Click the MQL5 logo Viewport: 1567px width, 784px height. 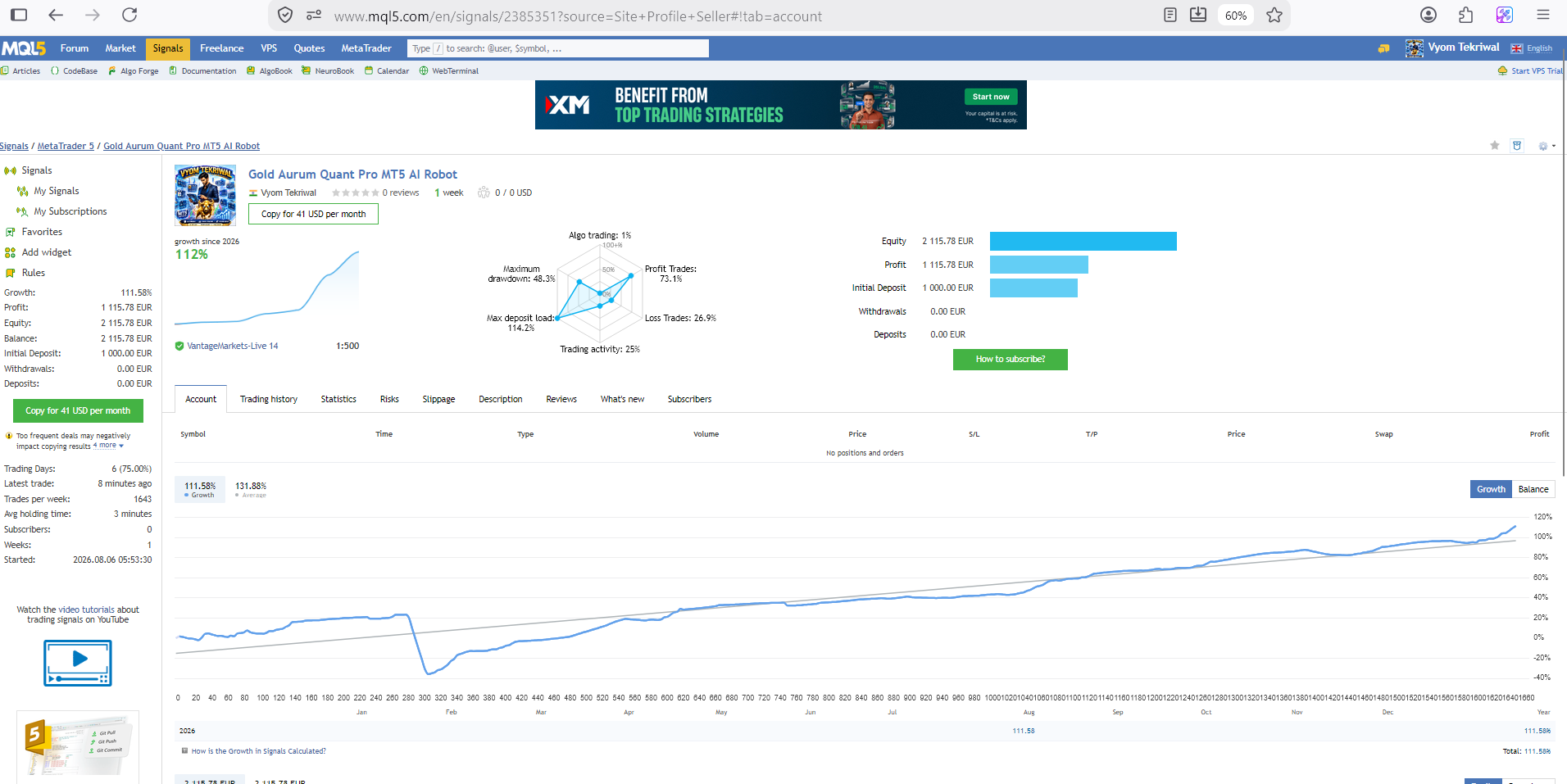pyautogui.click(x=24, y=48)
